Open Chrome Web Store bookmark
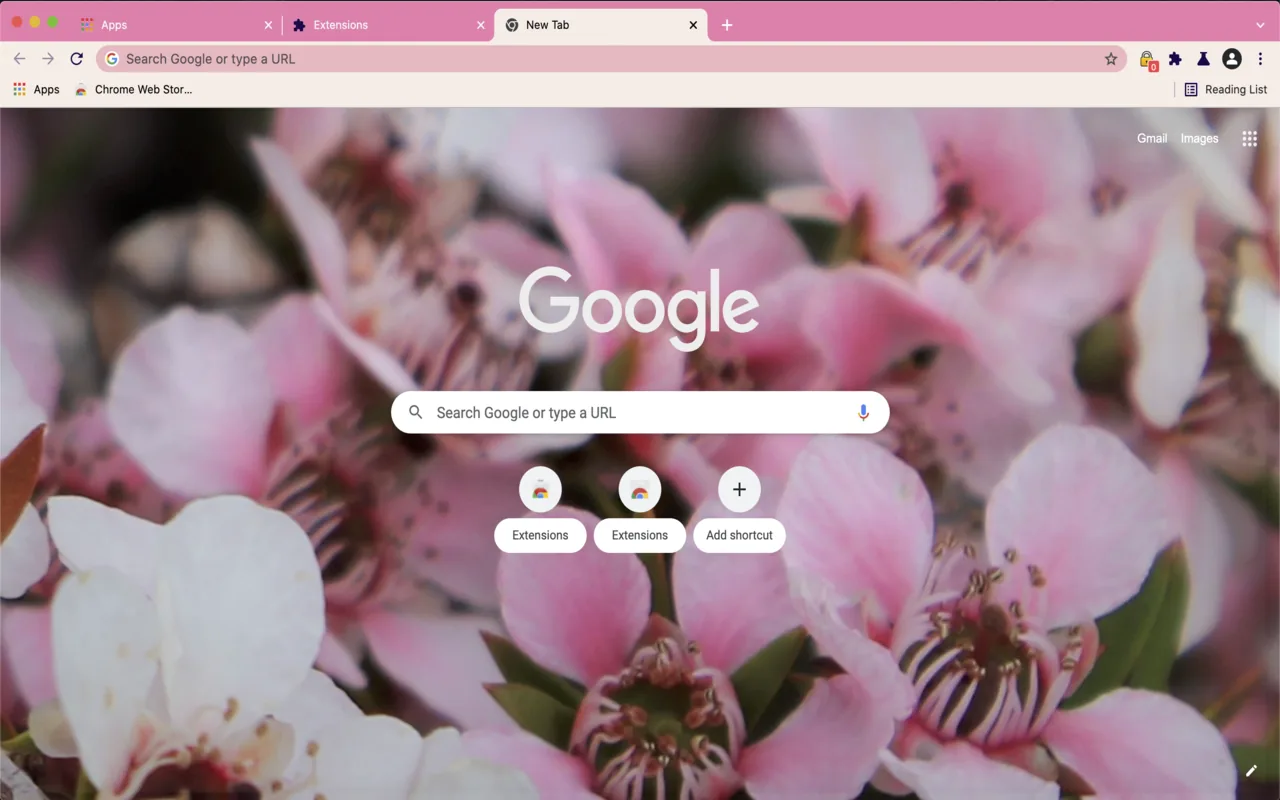Image resolution: width=1280 pixels, height=800 pixels. click(x=133, y=89)
